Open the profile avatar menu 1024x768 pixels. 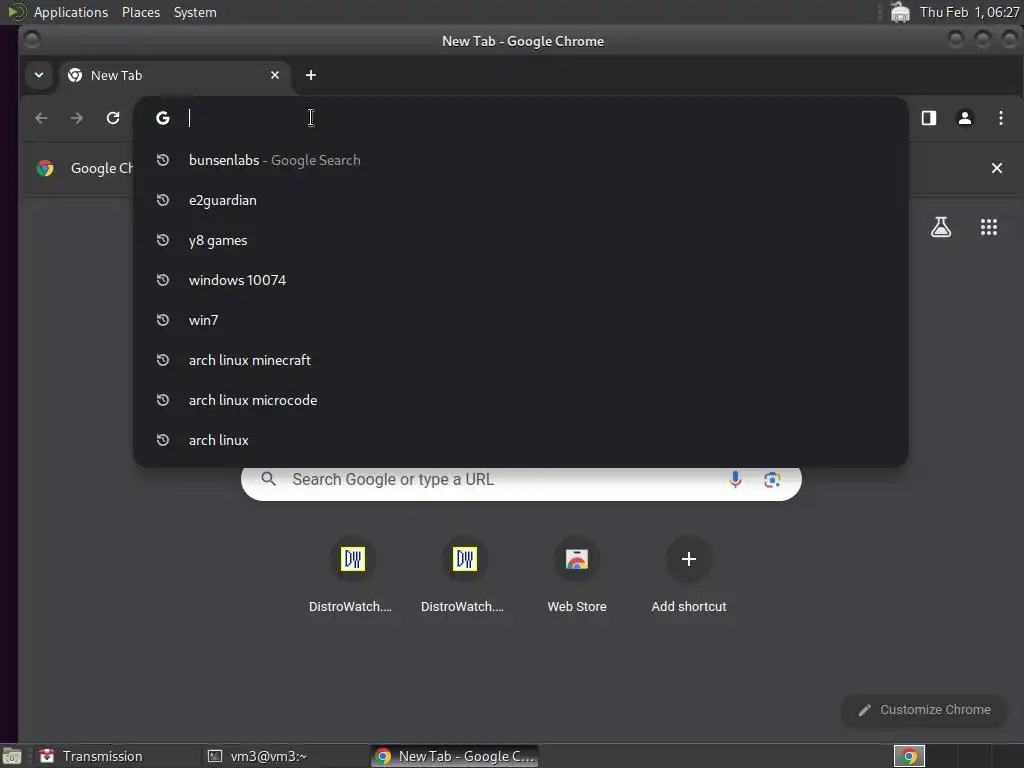pos(965,118)
